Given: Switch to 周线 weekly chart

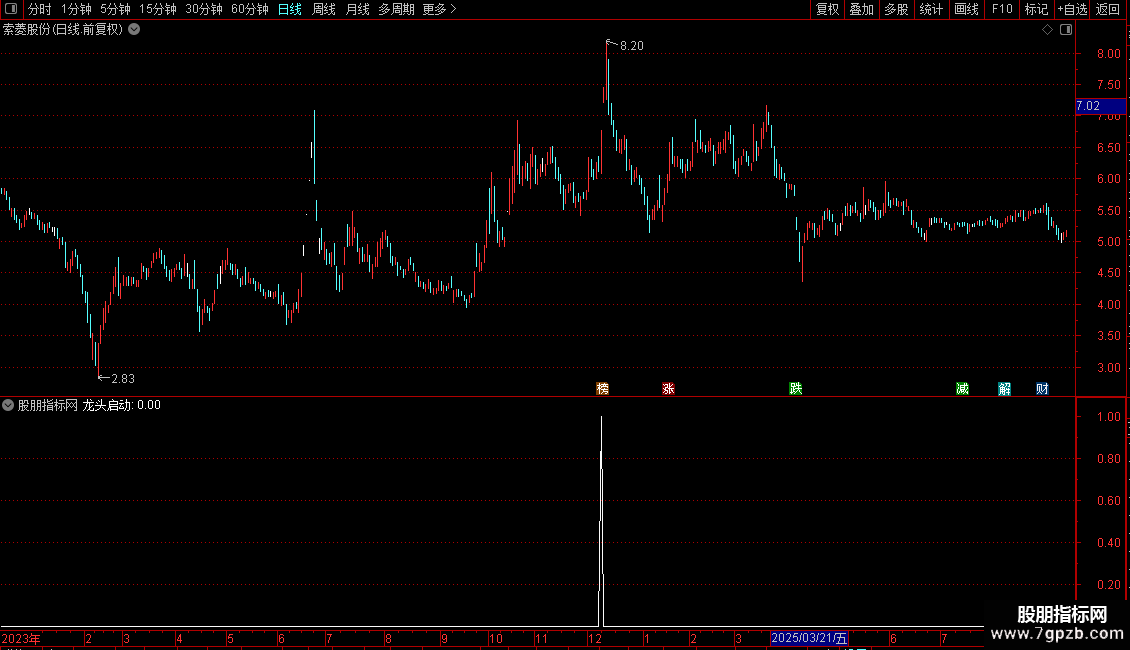Looking at the screenshot, I should 324,9.
